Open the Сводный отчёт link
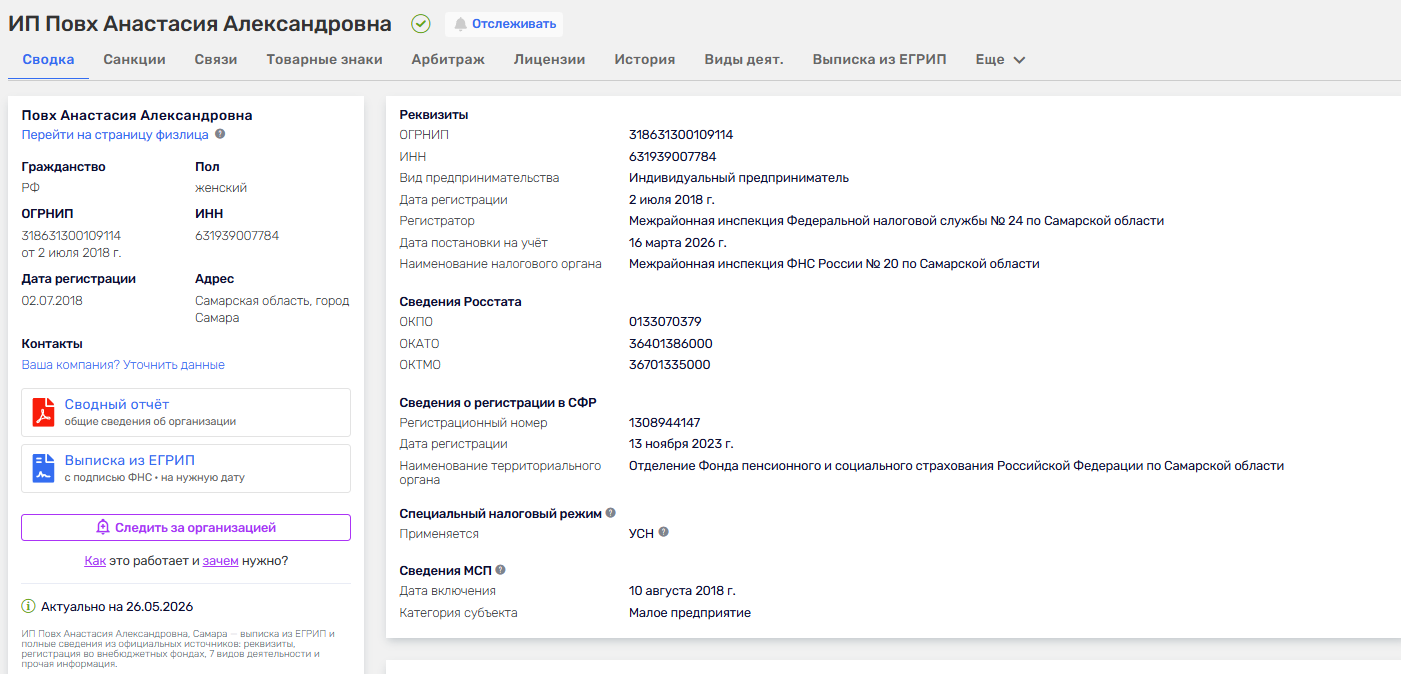 (x=117, y=404)
